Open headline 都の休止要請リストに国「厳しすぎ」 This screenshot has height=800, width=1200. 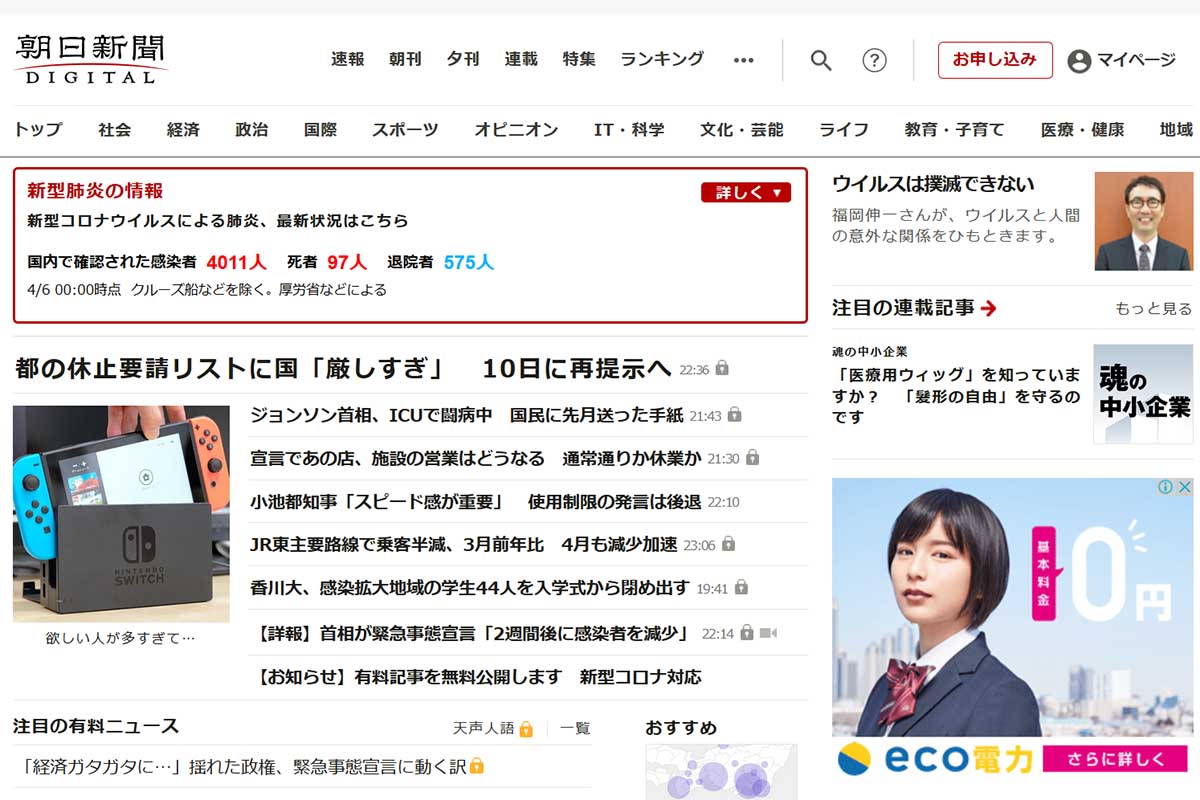(343, 368)
